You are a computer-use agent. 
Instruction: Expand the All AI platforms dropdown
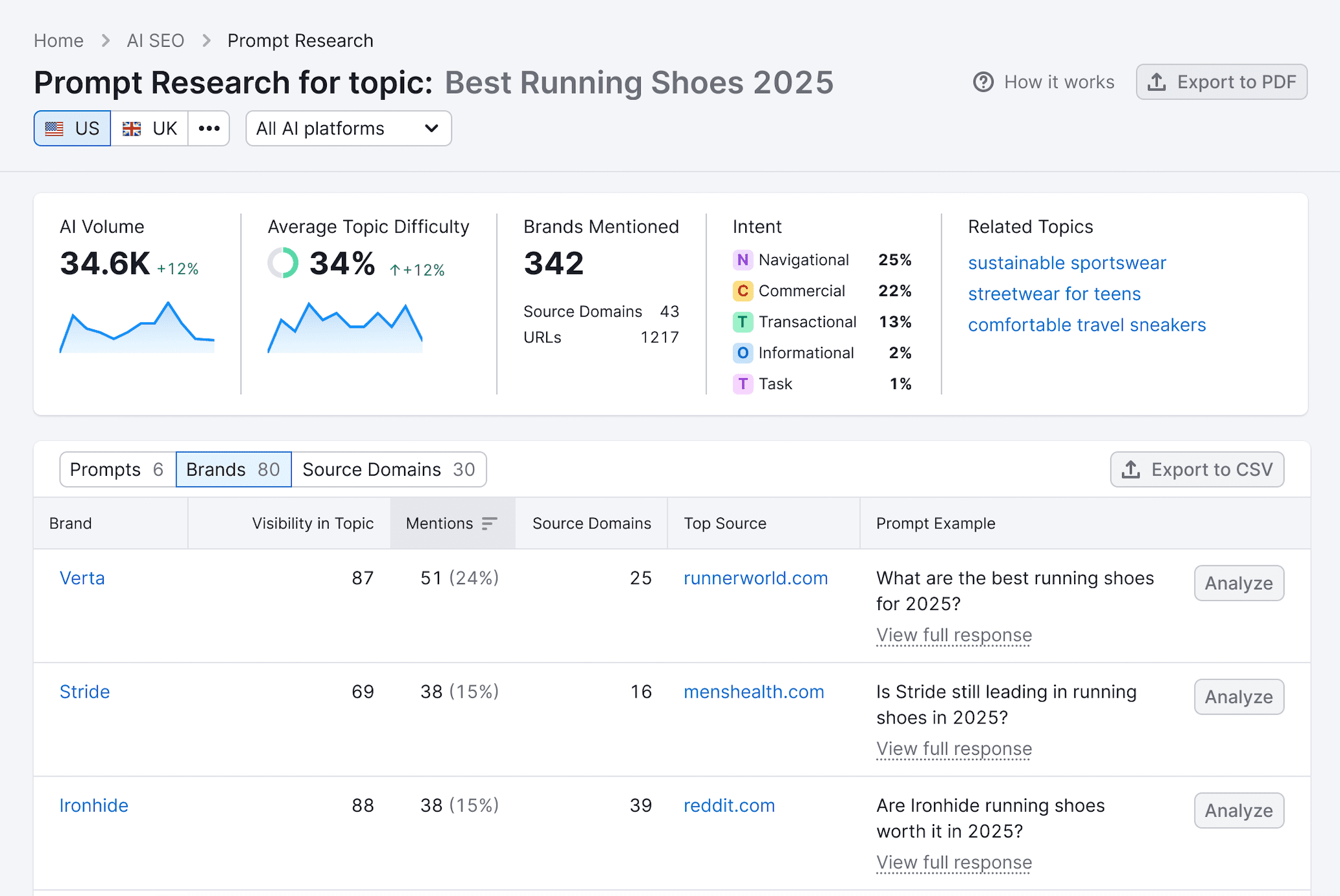[348, 128]
